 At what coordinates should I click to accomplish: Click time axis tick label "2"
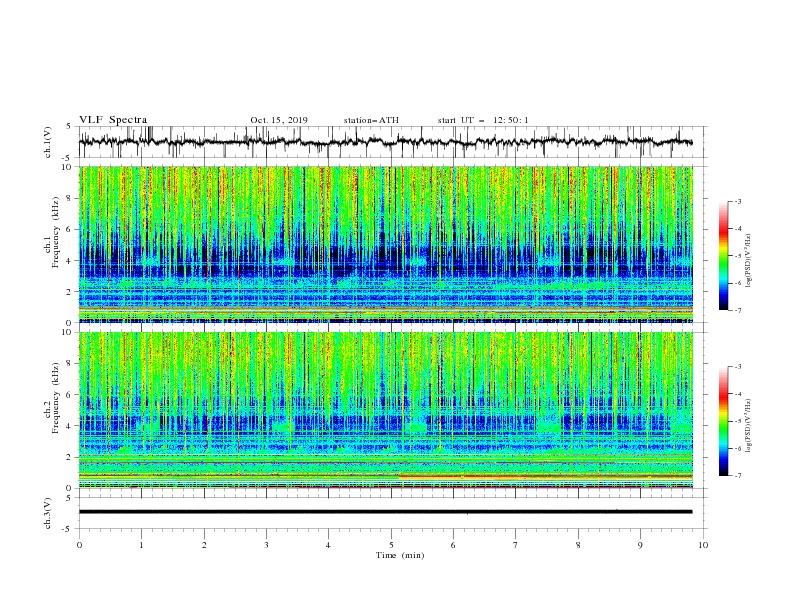pos(204,545)
